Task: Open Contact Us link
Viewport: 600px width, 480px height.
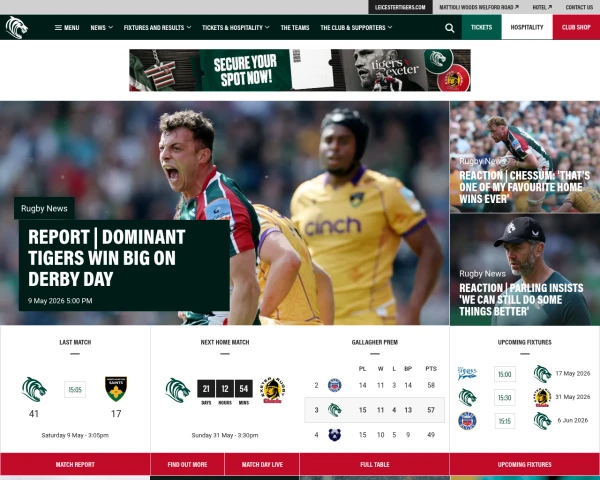Action: click(579, 7)
